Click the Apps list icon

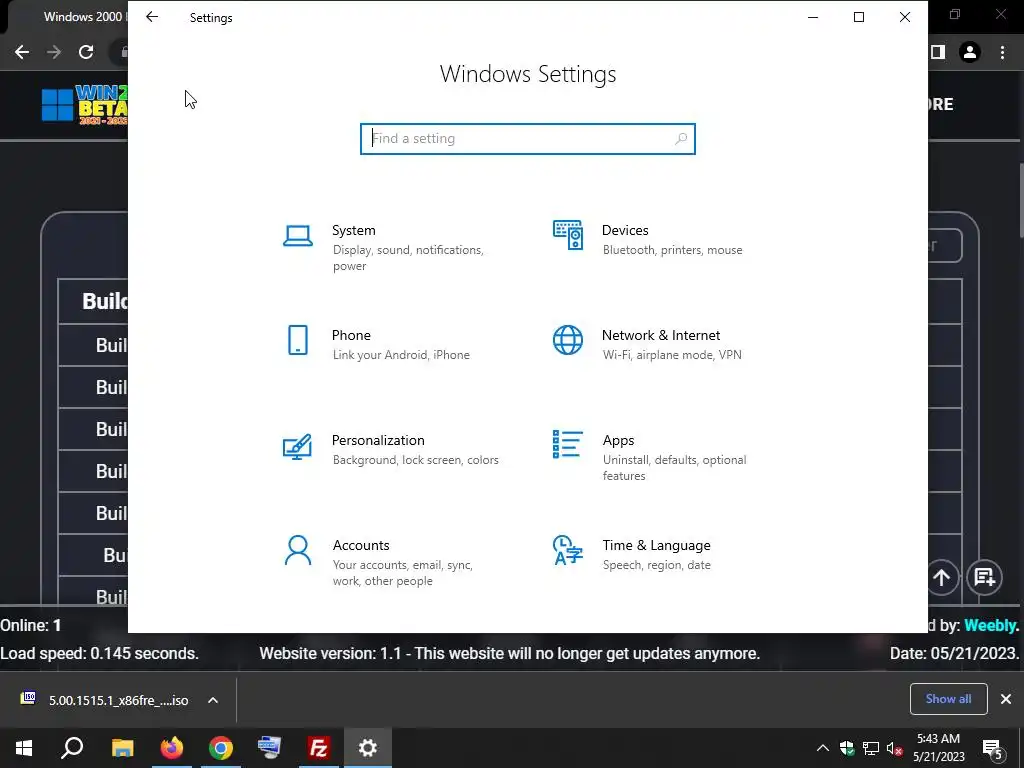tap(567, 444)
